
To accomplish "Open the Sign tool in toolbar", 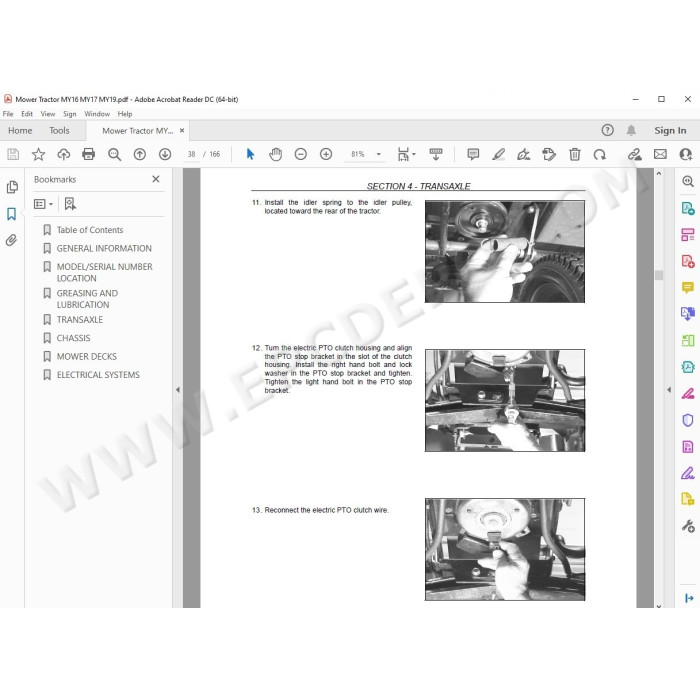I will pyautogui.click(x=524, y=154).
